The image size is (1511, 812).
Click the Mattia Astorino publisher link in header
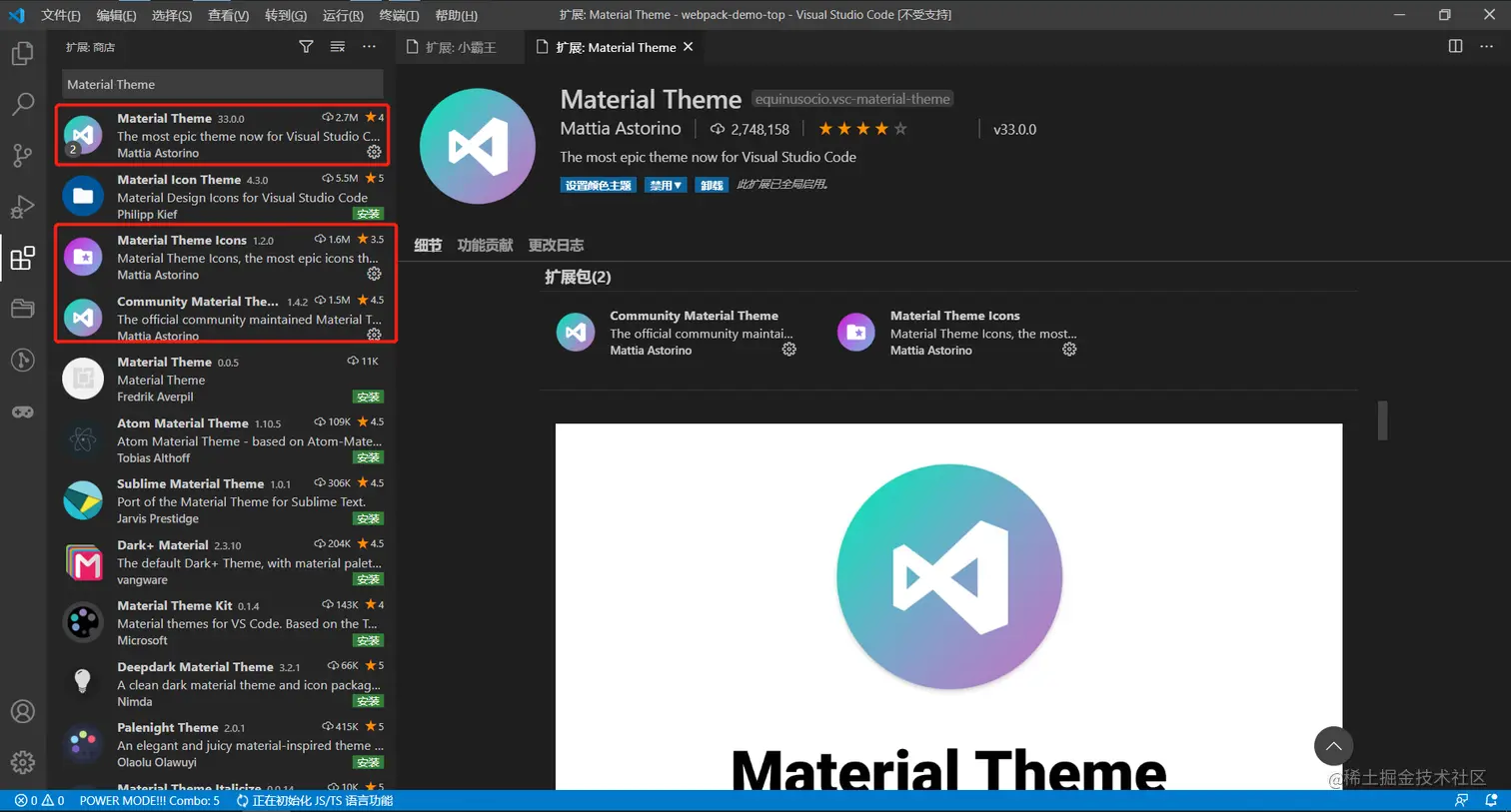(621, 129)
